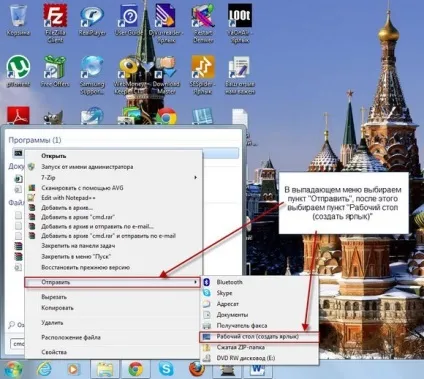424x379 pixels.
Task: Switch to Google Chrome on the taskbar
Action: point(135,369)
